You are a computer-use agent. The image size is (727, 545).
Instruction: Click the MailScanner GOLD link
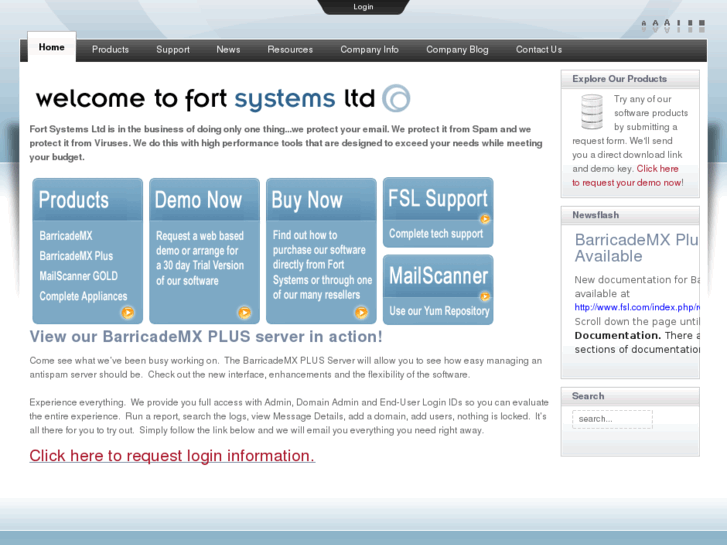pyautogui.click(x=78, y=276)
